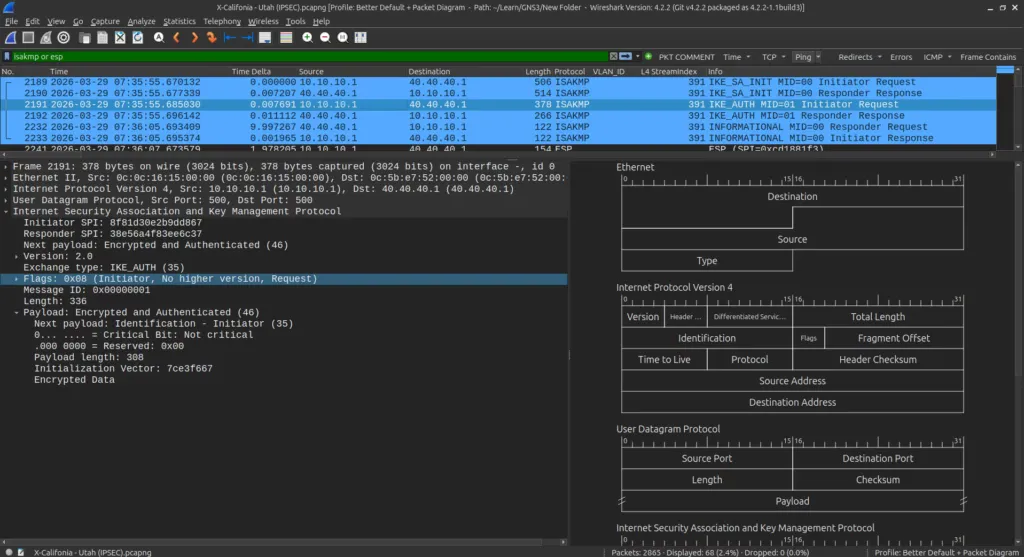Clear the display filter

tap(613, 57)
